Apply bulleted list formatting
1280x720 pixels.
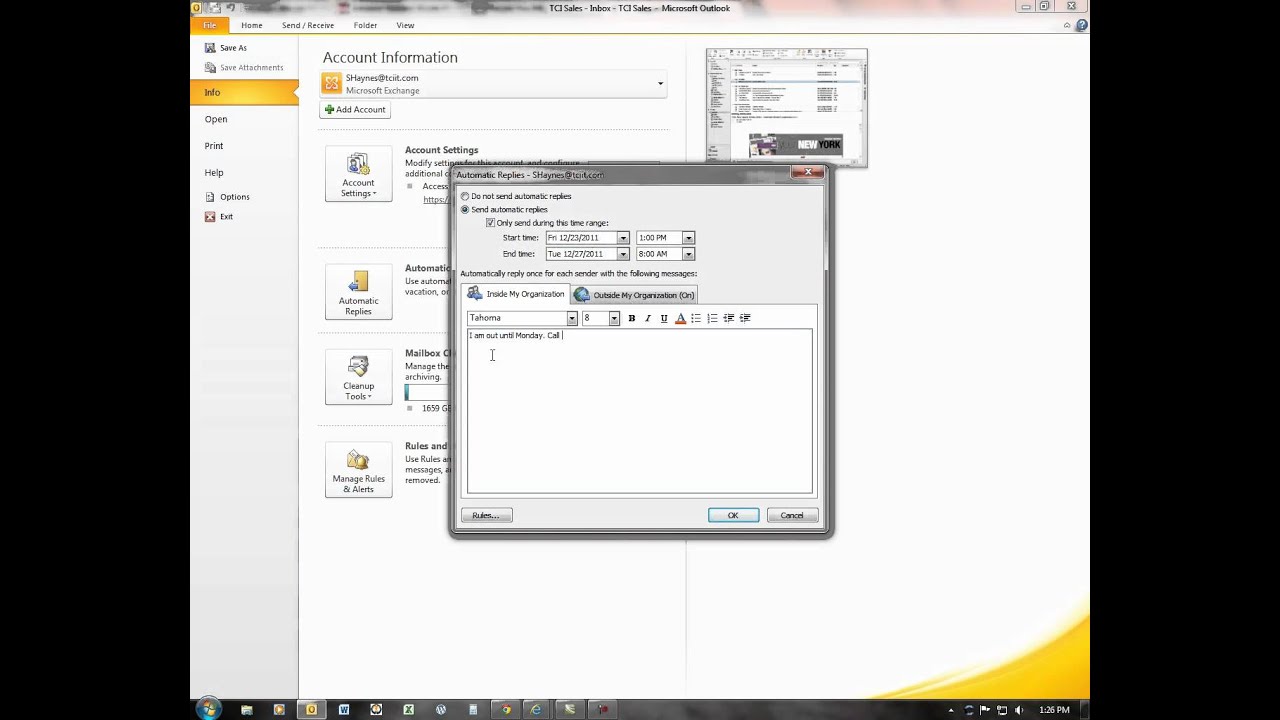696,318
